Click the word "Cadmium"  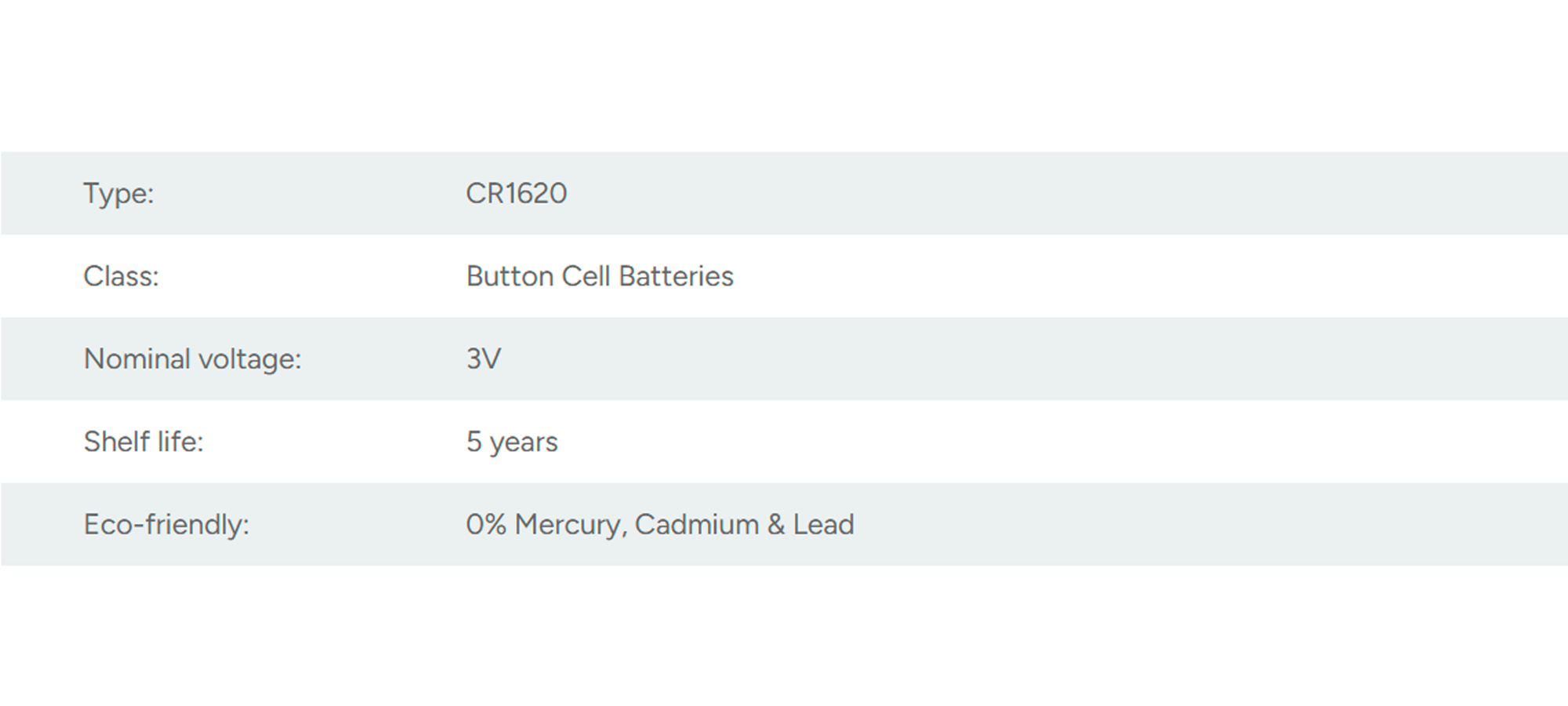(x=696, y=525)
